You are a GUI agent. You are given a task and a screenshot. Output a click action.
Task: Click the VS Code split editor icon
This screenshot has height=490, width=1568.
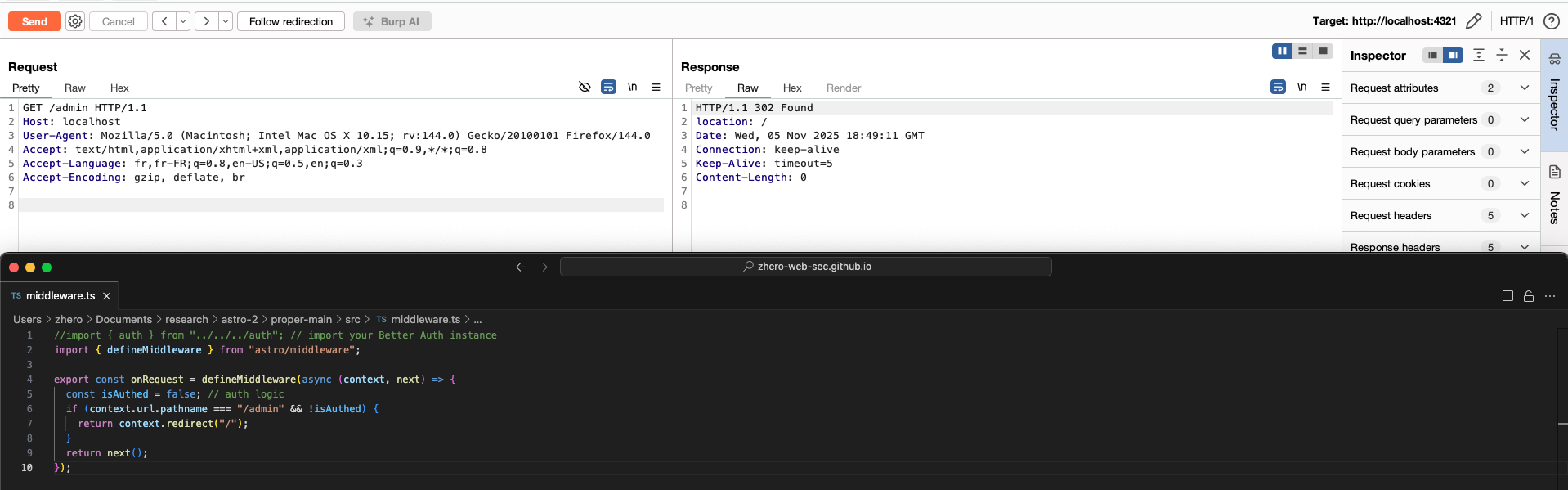(x=1508, y=296)
